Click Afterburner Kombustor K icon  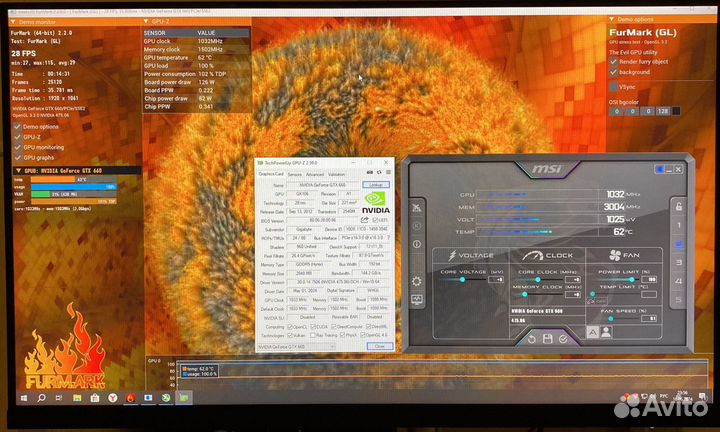click(x=416, y=226)
